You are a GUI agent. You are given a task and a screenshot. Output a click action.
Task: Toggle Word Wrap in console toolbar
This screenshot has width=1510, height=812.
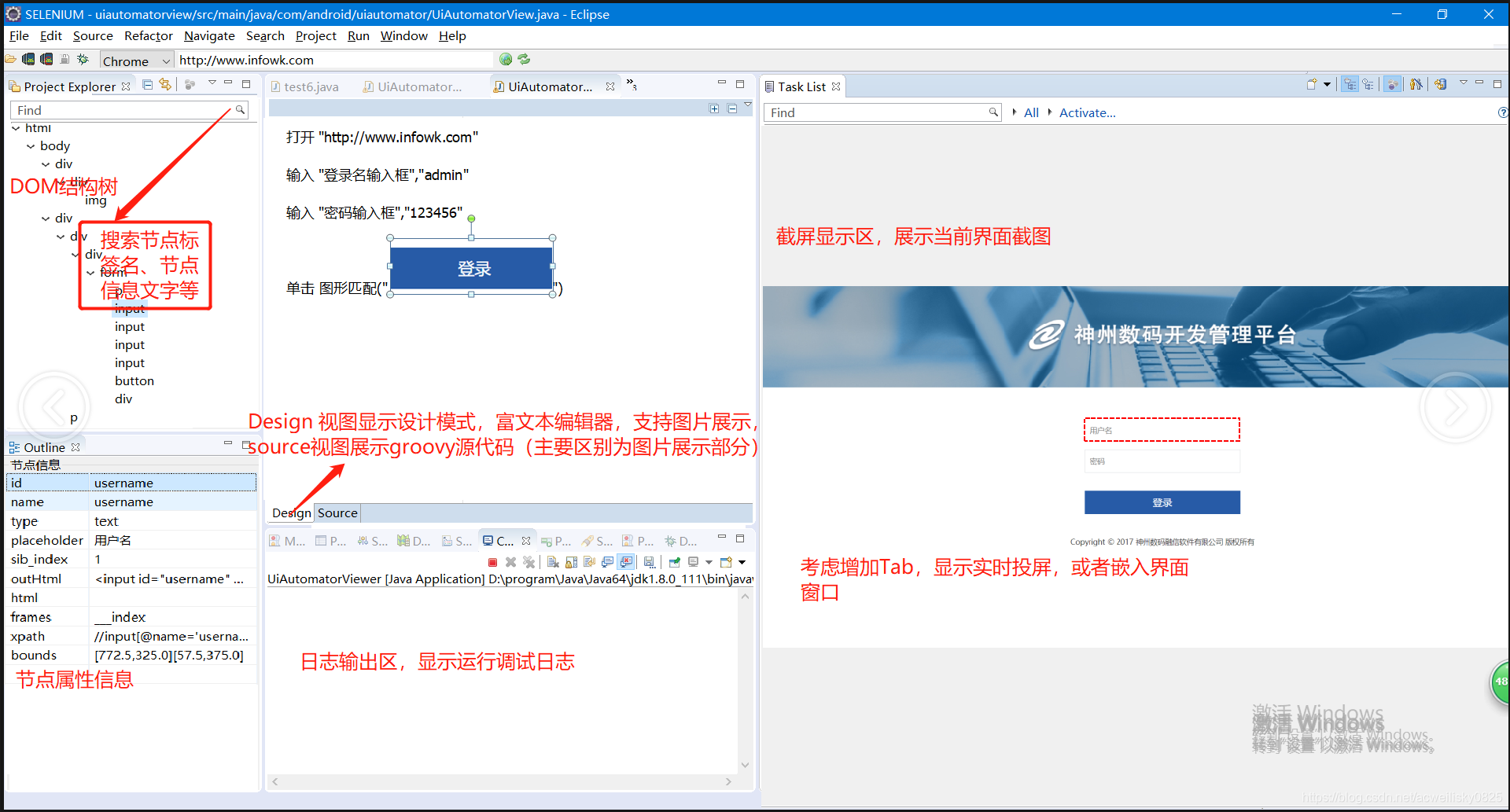click(589, 562)
